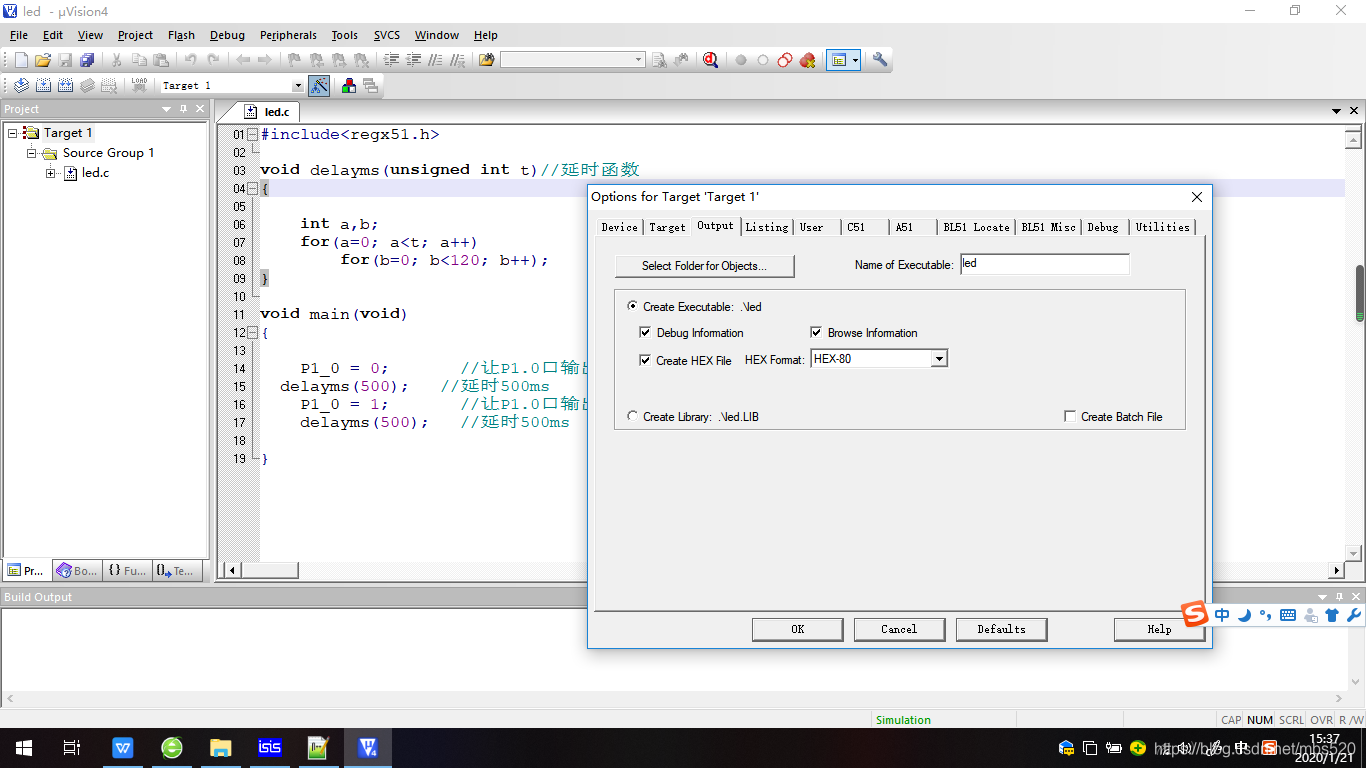Screen dimensions: 1366x768
Task: Click the Download LOAD icon
Action: click(x=139, y=86)
